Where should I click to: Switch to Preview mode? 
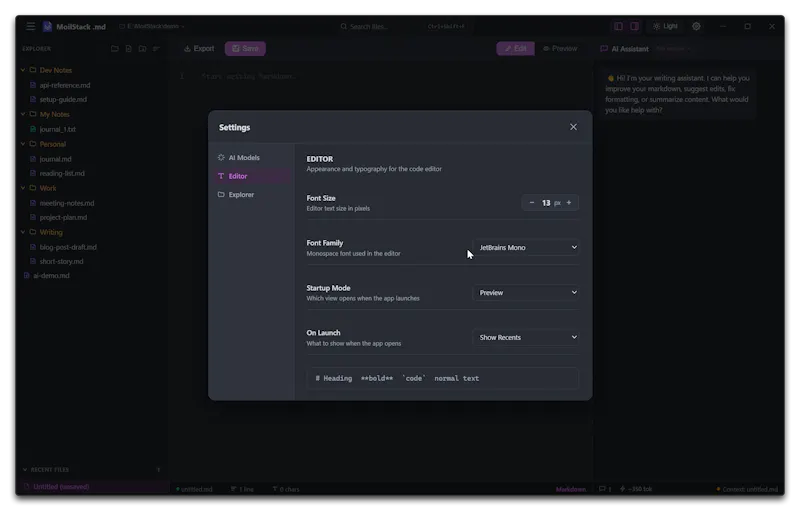pyautogui.click(x=560, y=48)
